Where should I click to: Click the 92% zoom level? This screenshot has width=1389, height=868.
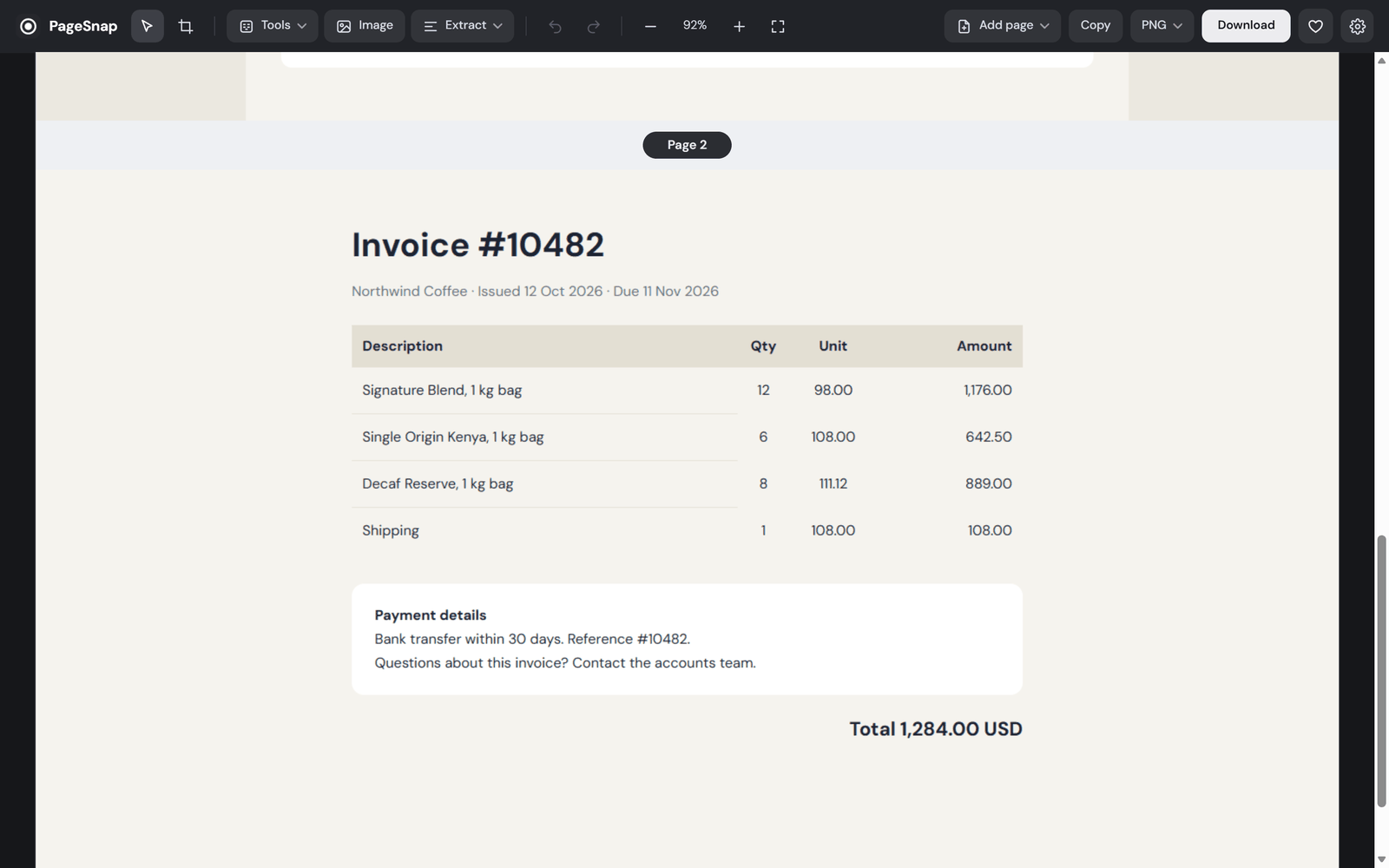[x=694, y=25]
